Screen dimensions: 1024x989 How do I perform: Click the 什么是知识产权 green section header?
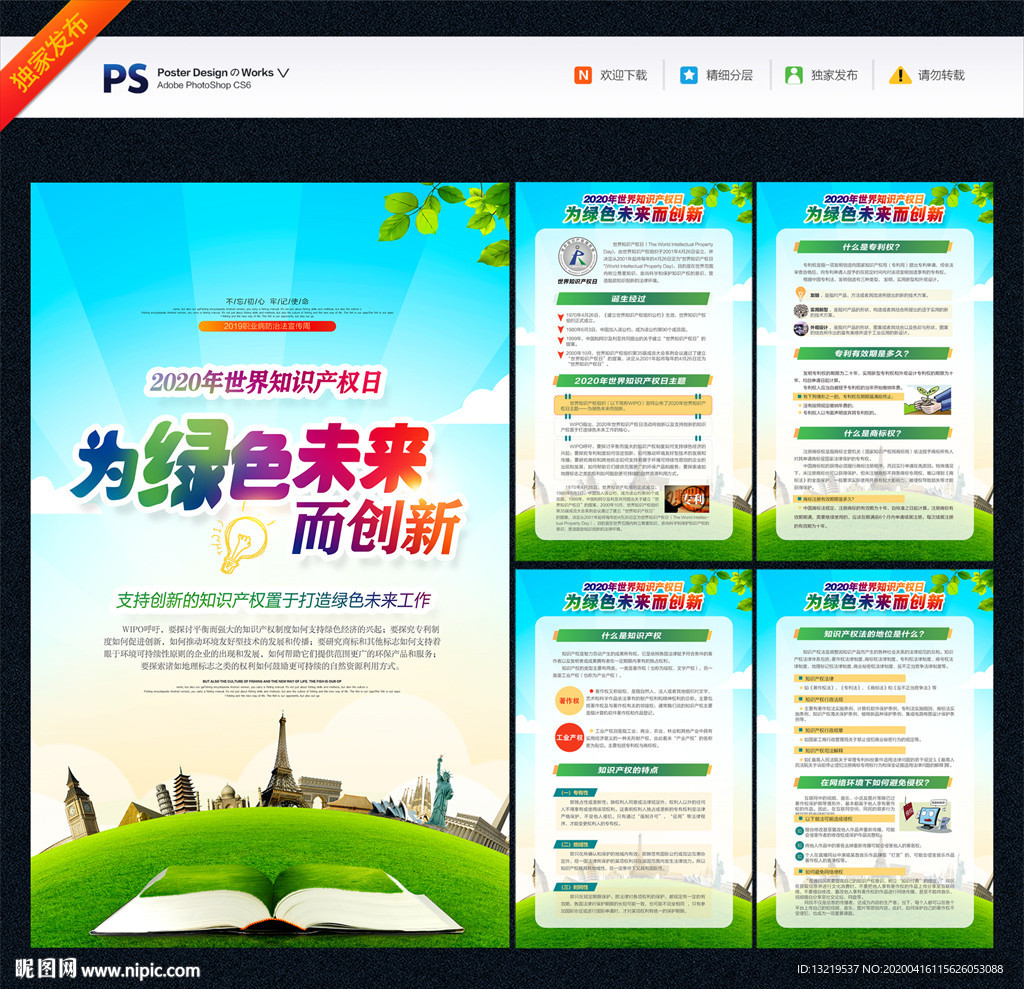(x=632, y=635)
